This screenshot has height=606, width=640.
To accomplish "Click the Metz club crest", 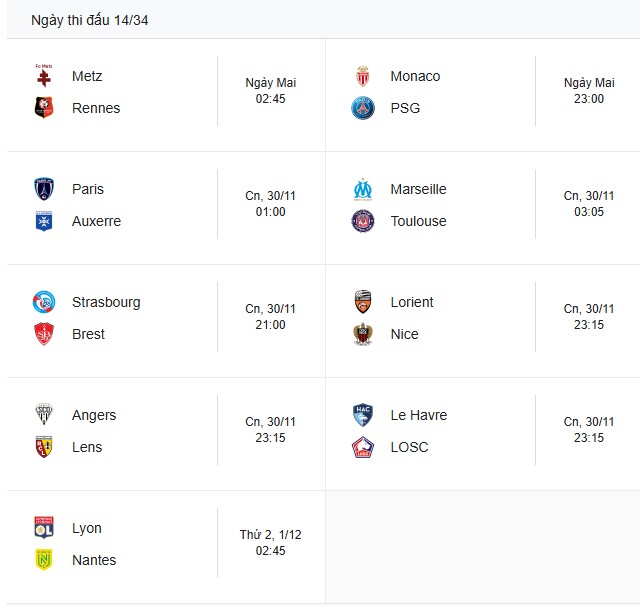I will coord(43,76).
